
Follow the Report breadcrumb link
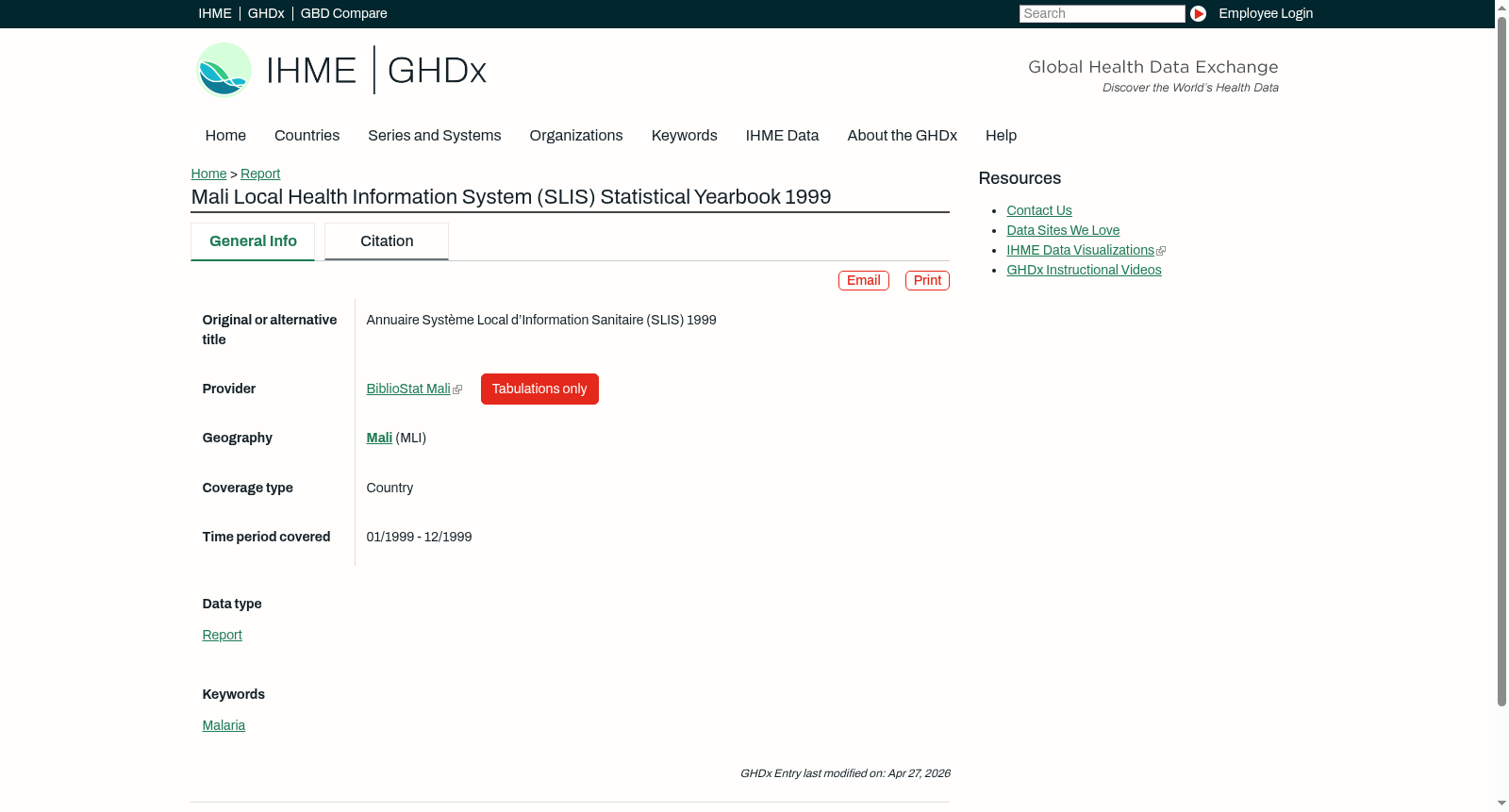pos(260,174)
